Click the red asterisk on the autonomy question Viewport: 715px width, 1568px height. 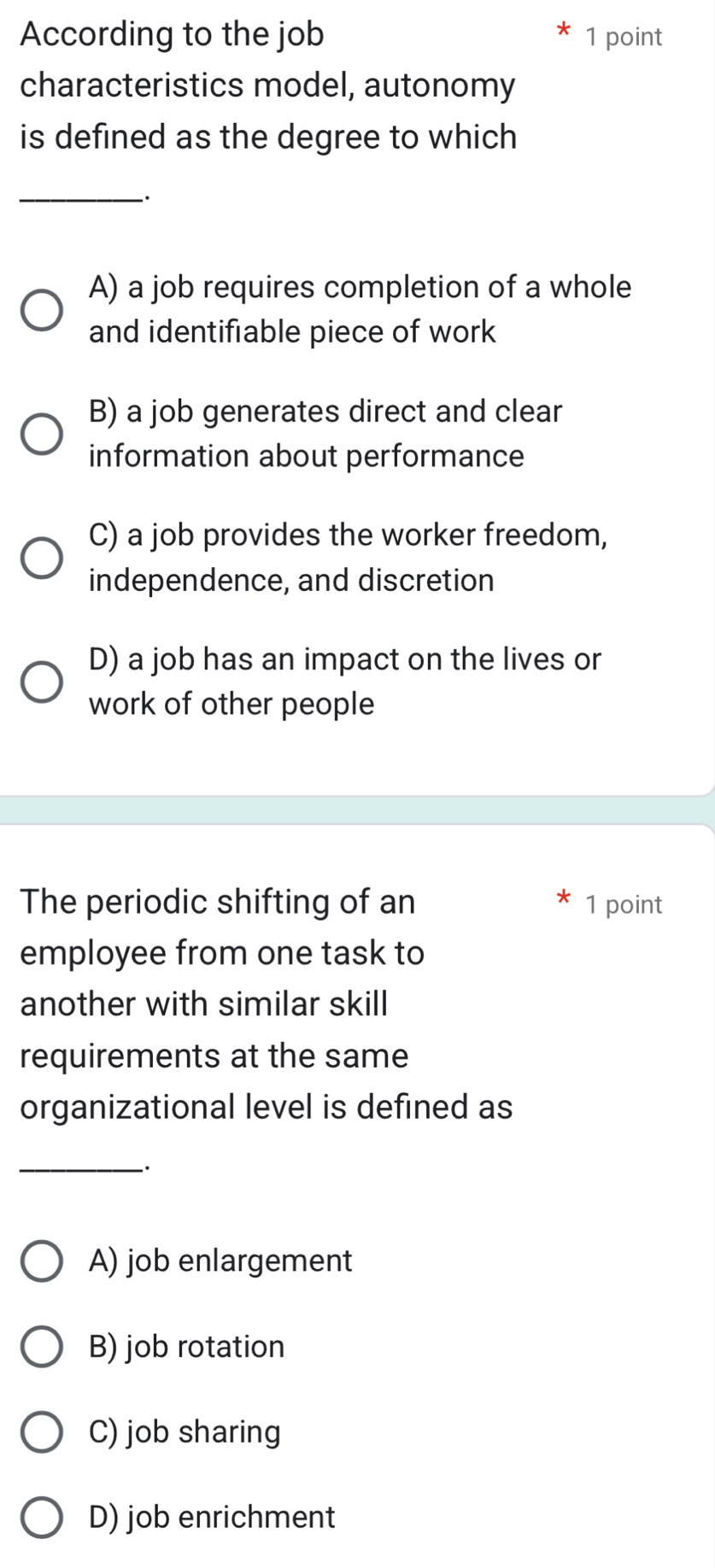[x=563, y=31]
